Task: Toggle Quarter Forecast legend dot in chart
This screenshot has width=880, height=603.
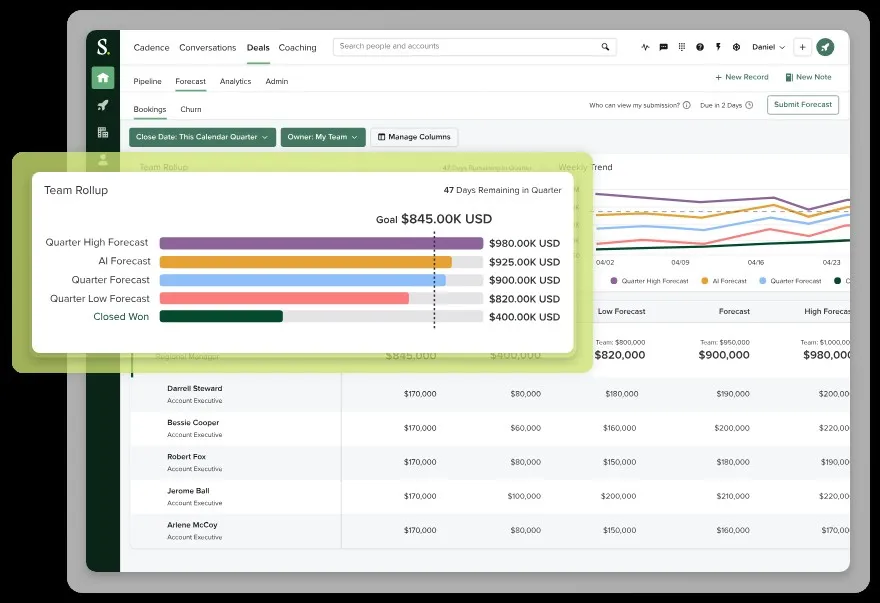Action: 763,281
